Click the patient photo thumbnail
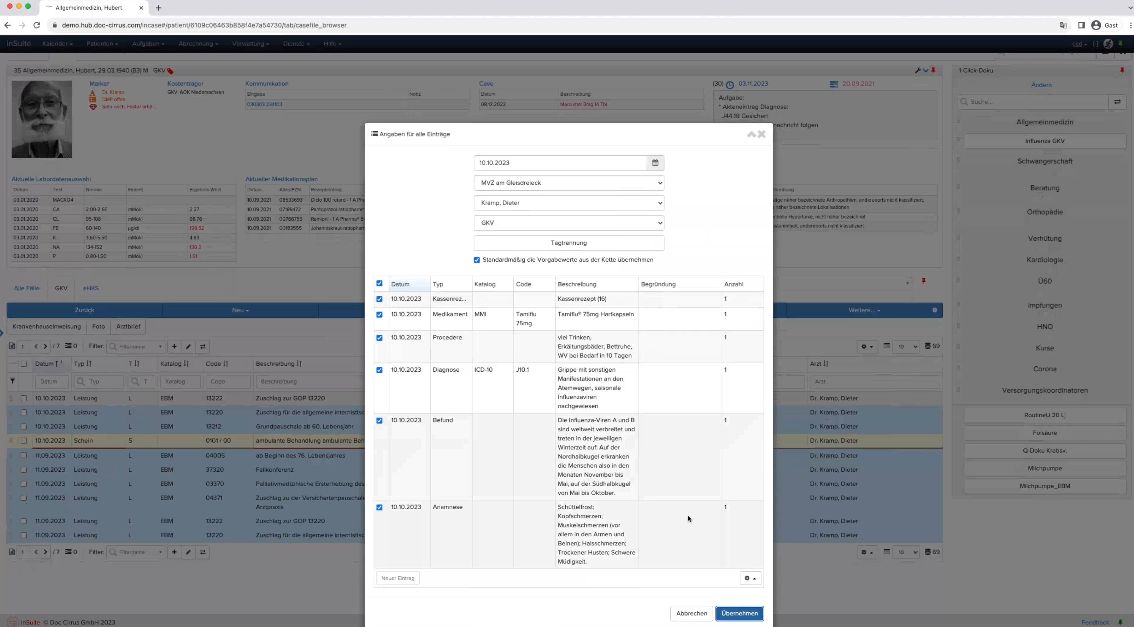 click(42, 119)
